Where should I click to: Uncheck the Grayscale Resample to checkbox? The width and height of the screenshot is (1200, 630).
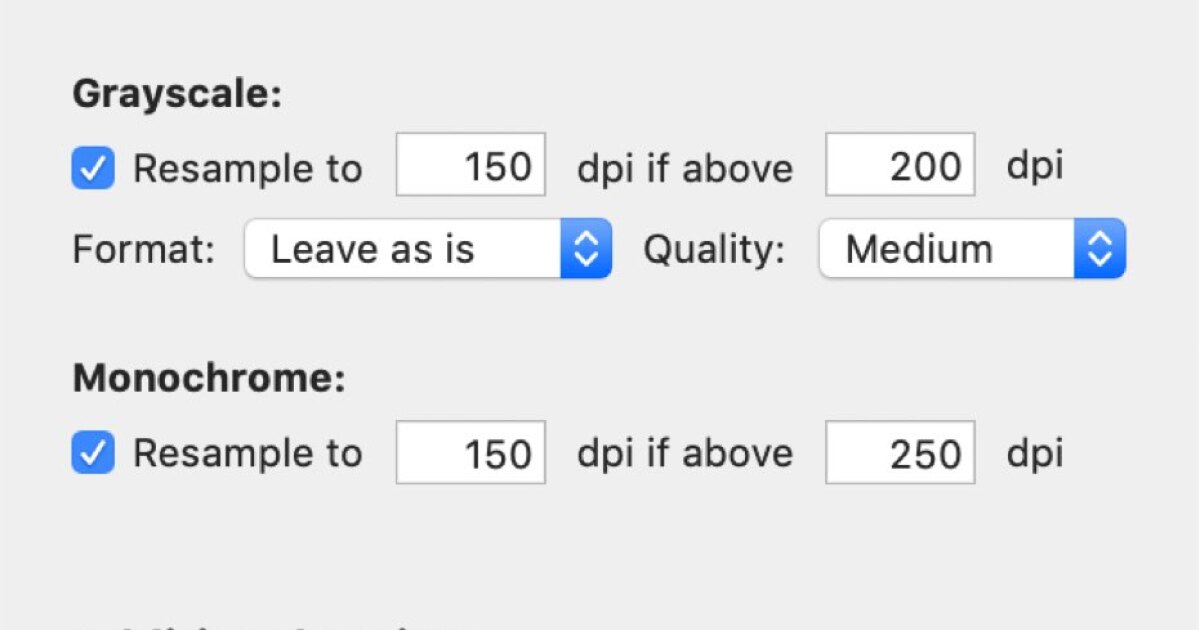[x=93, y=169]
